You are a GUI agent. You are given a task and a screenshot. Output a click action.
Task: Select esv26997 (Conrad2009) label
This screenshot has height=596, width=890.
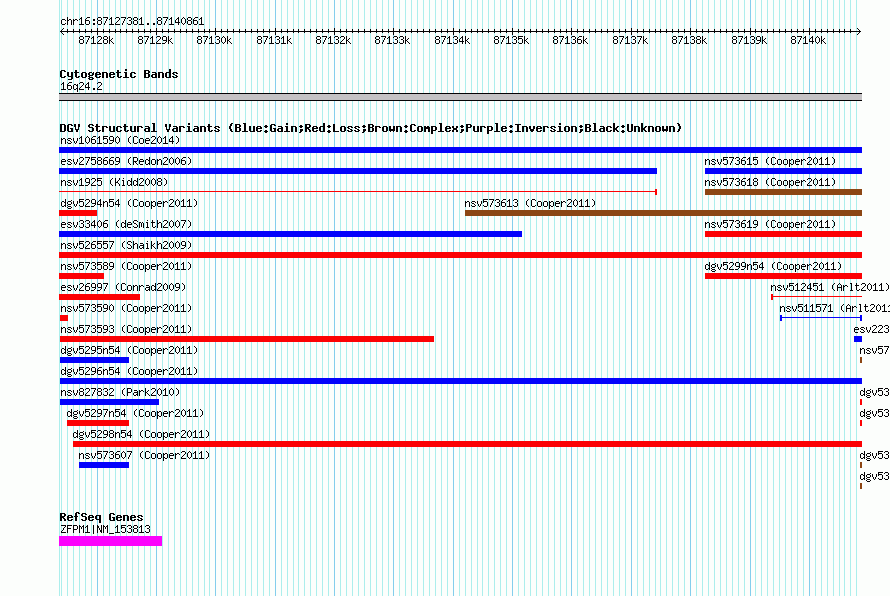coord(123,287)
